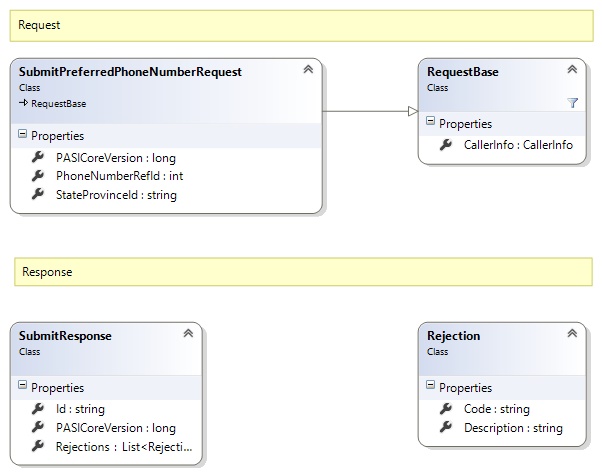The image size is (602, 474).
Task: Collapse the SubmitResponse class using chevron
Action: [187, 335]
